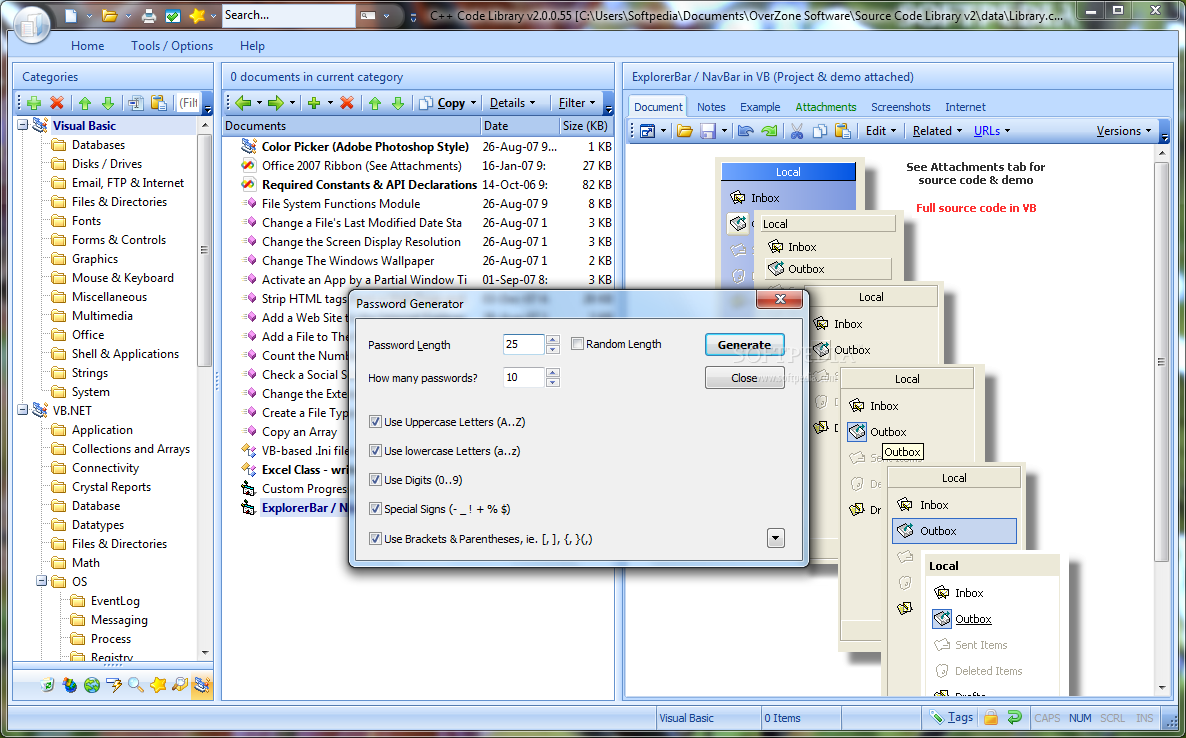The image size is (1186, 738).
Task: Open the Filter dropdown menu
Action: click(576, 103)
